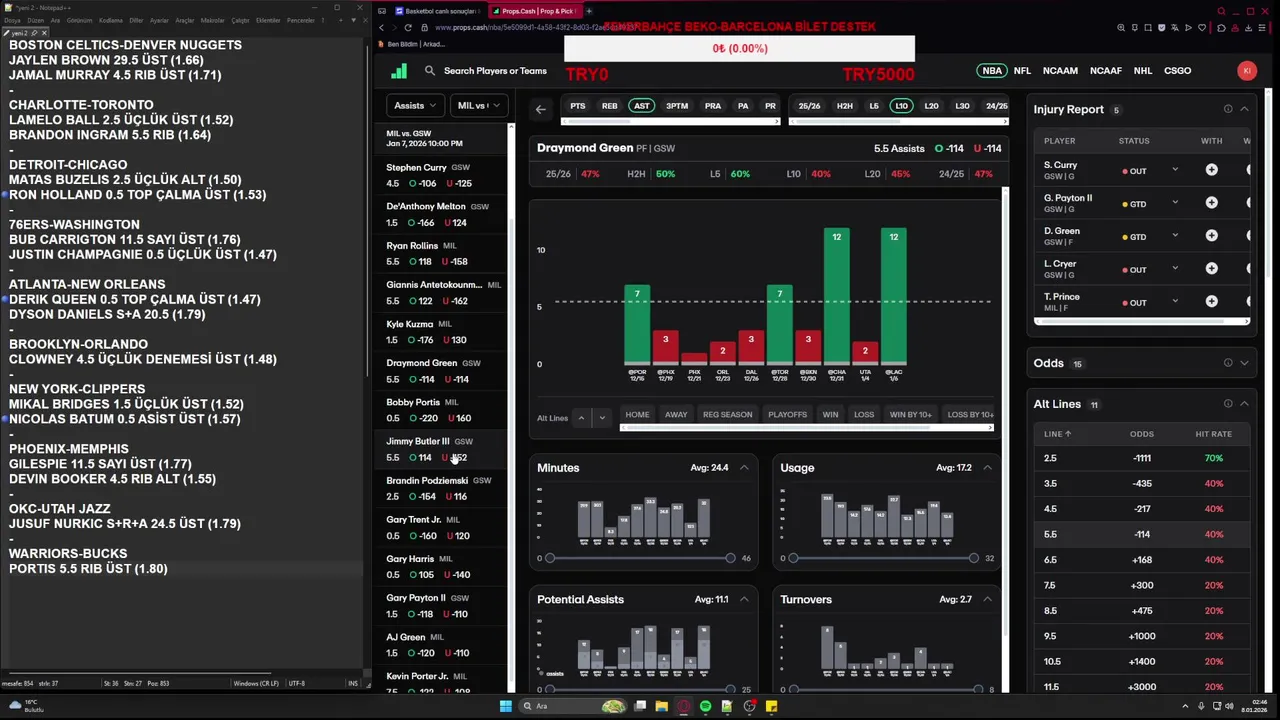Open a new browser tab
1280x720 pixels.
[589, 11]
